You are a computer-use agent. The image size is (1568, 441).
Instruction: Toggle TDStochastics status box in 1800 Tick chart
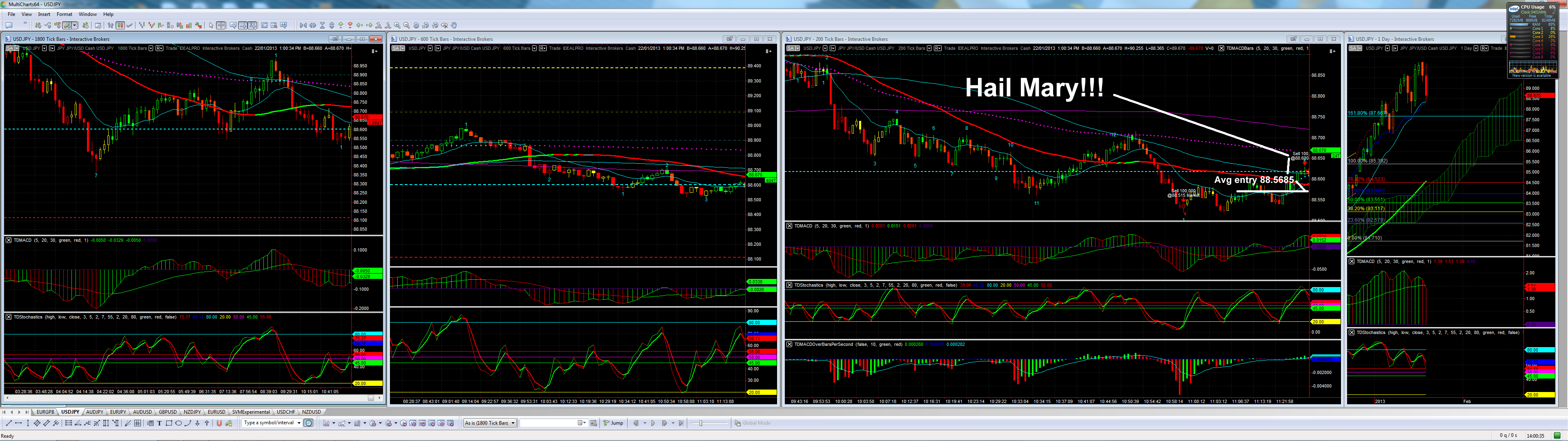coord(9,317)
